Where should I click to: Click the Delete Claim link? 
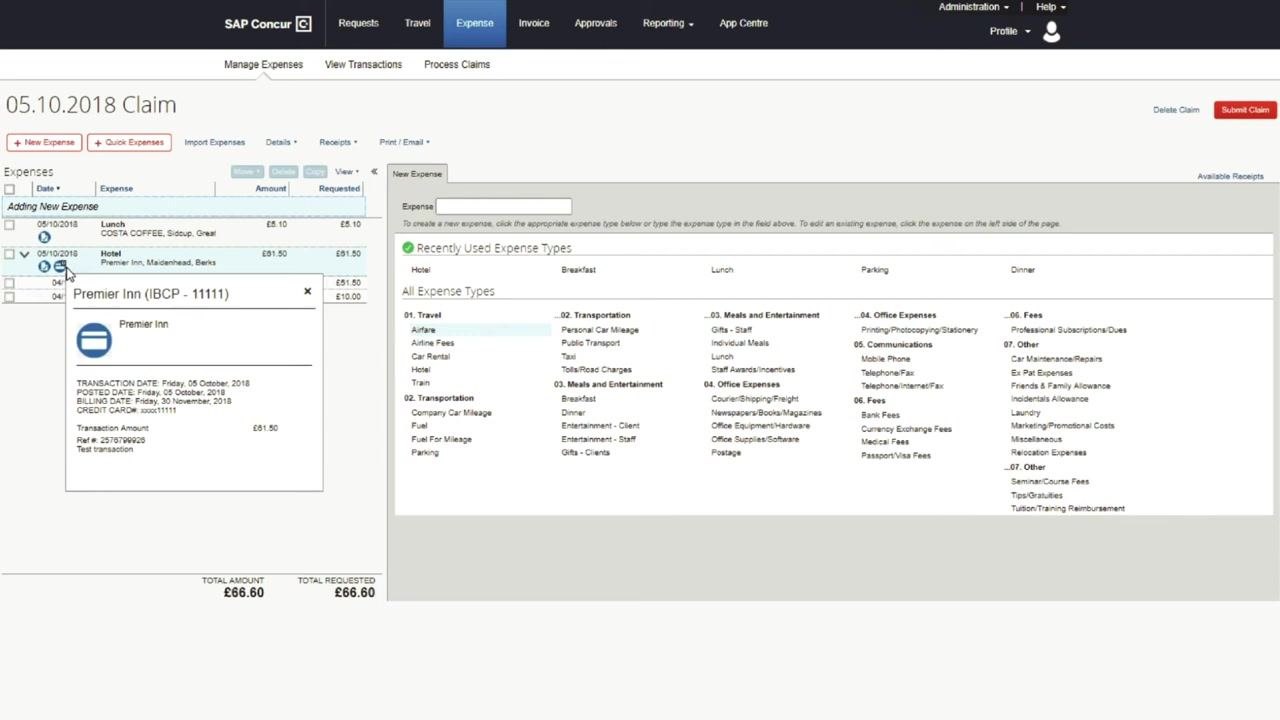(1176, 110)
